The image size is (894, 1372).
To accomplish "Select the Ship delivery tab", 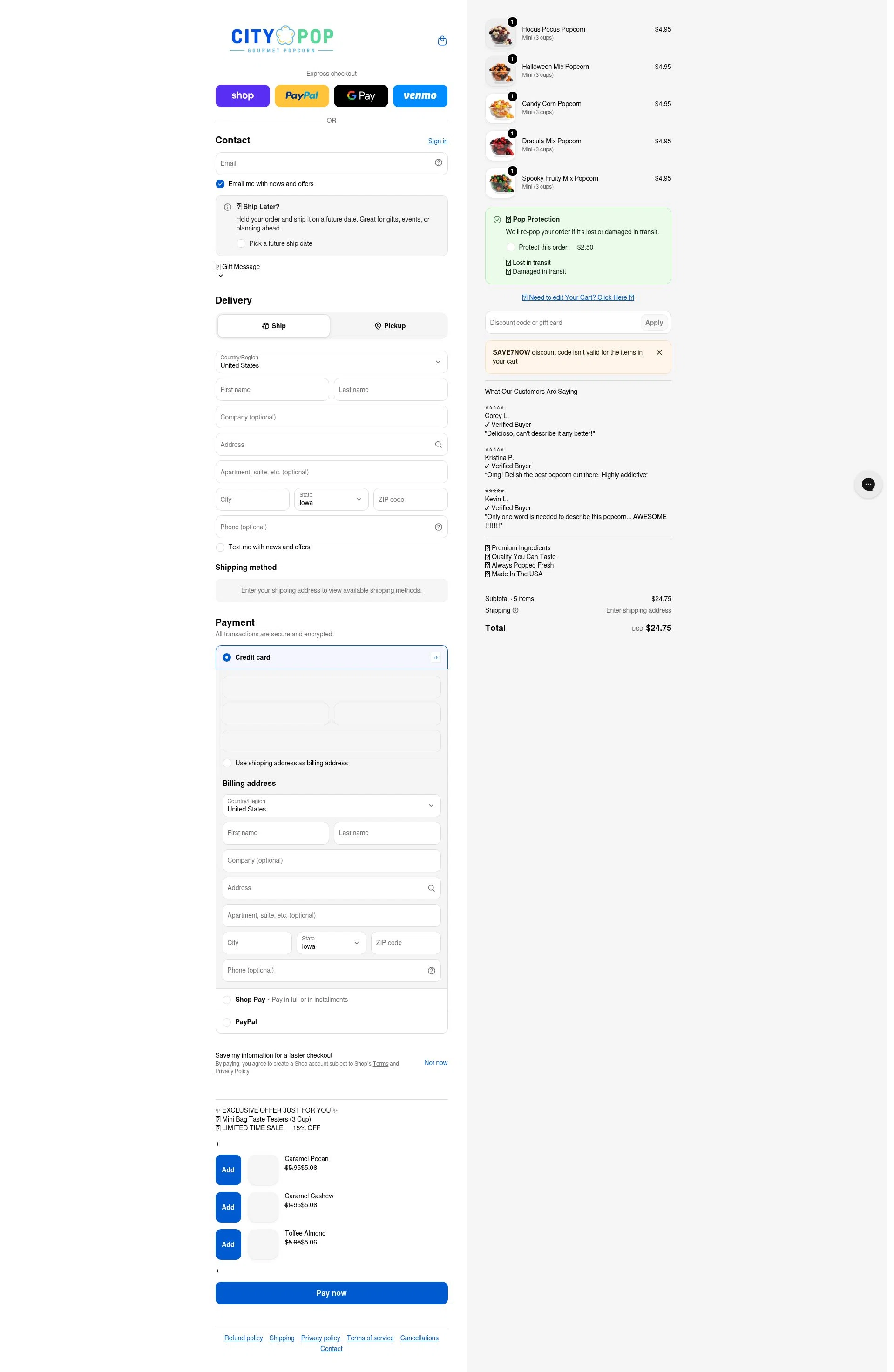I will point(273,326).
